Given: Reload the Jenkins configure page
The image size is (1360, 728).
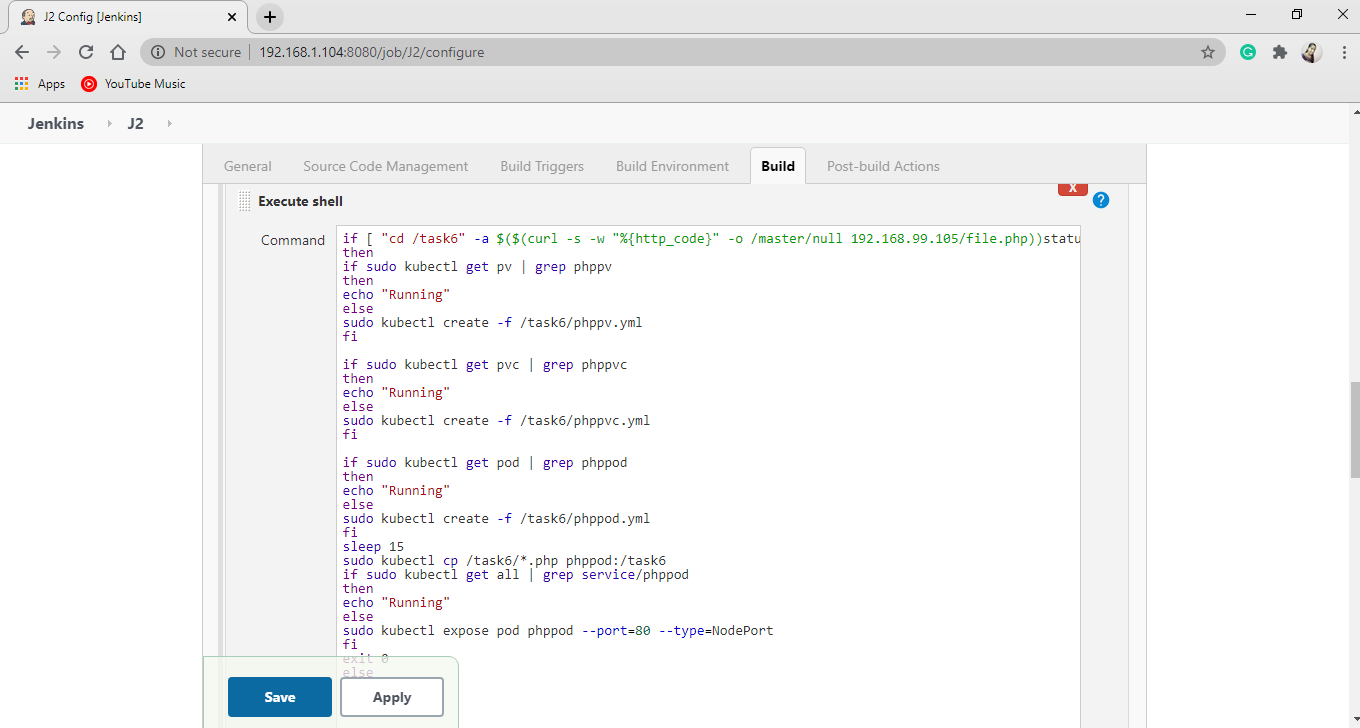Looking at the screenshot, I should [86, 51].
